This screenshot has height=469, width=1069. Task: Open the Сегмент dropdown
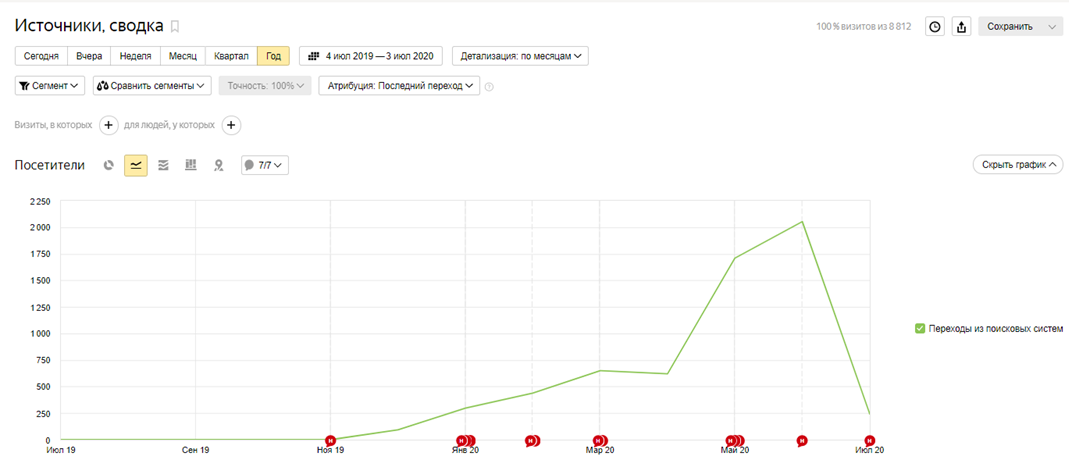pos(49,86)
